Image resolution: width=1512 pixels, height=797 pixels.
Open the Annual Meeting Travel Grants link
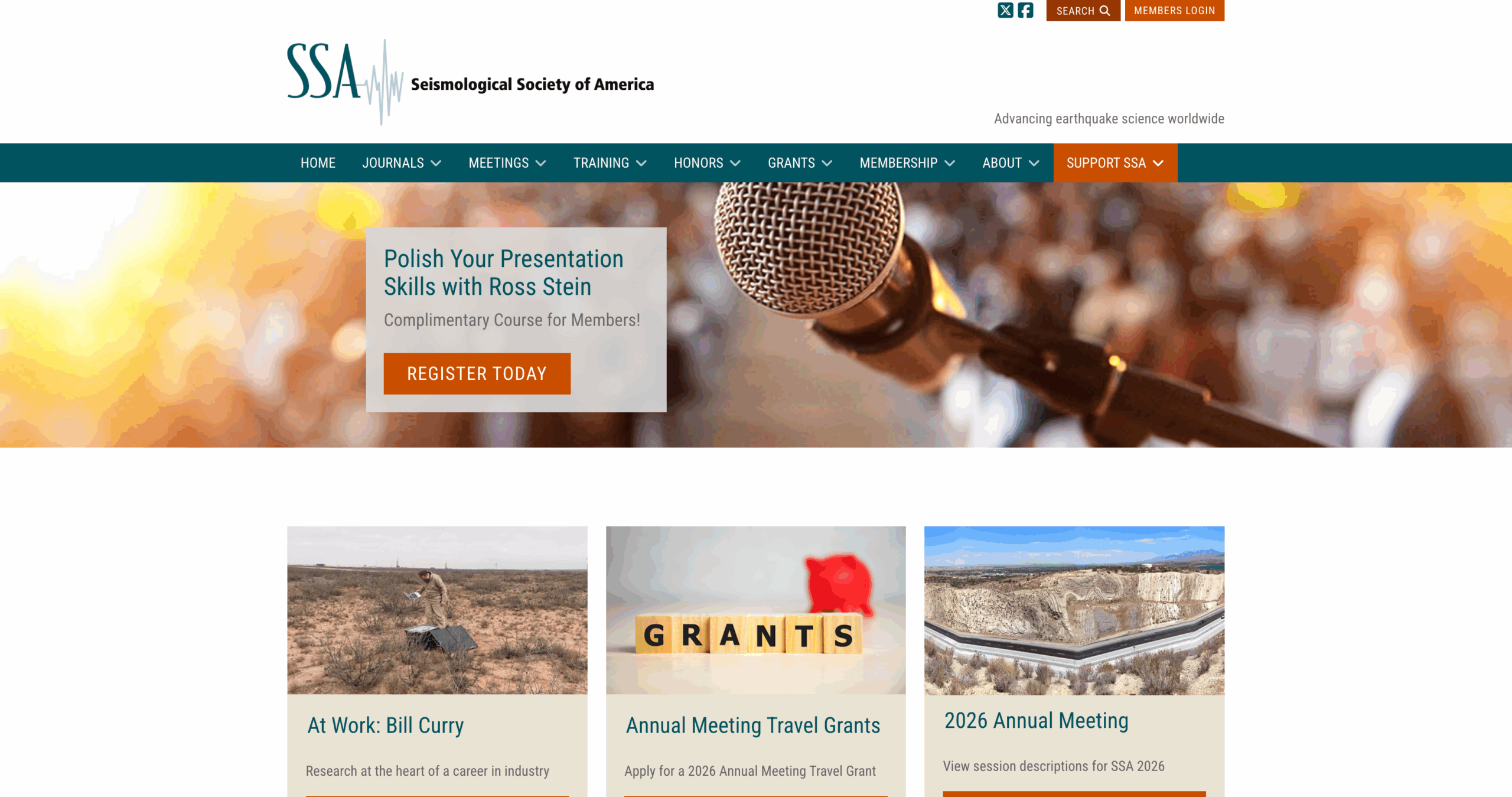pyautogui.click(x=753, y=726)
